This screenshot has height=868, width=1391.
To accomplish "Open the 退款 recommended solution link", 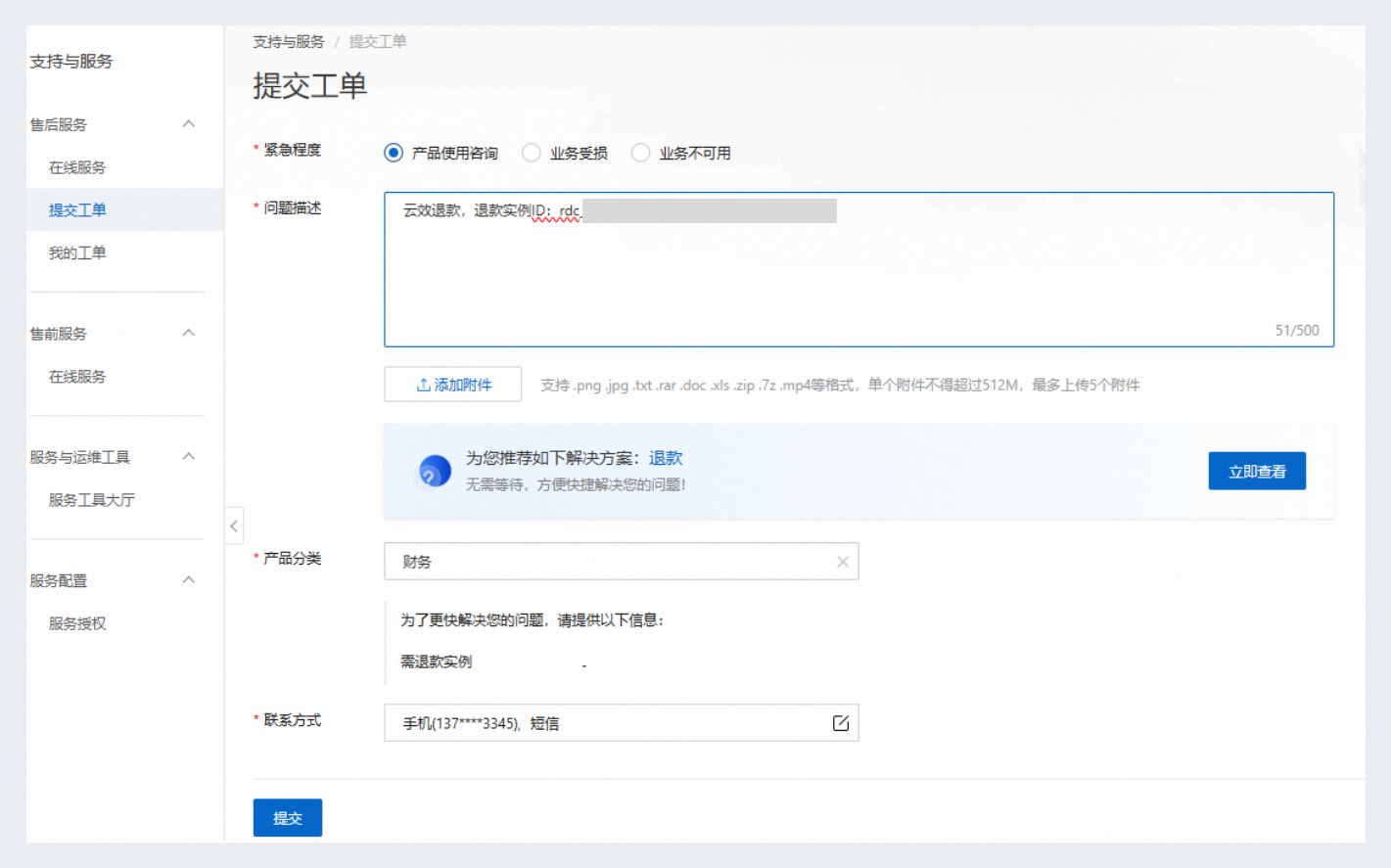I will [x=666, y=458].
